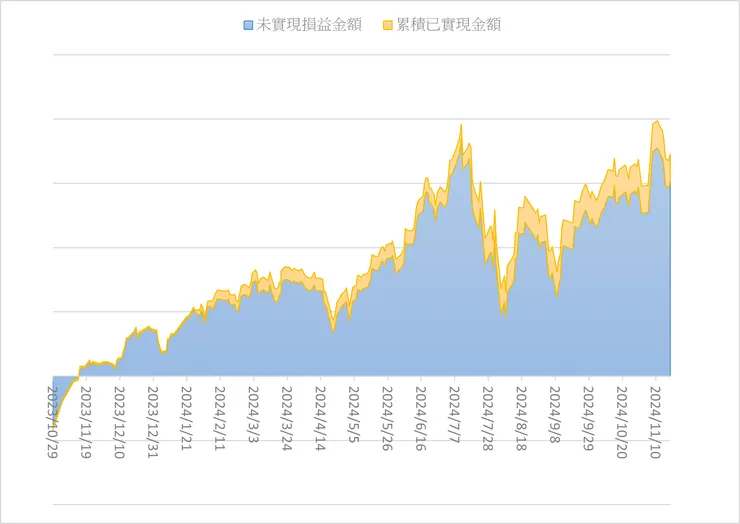This screenshot has height=524, width=740.
Task: Click the 2024/11/10 axis date label
Action: (656, 423)
